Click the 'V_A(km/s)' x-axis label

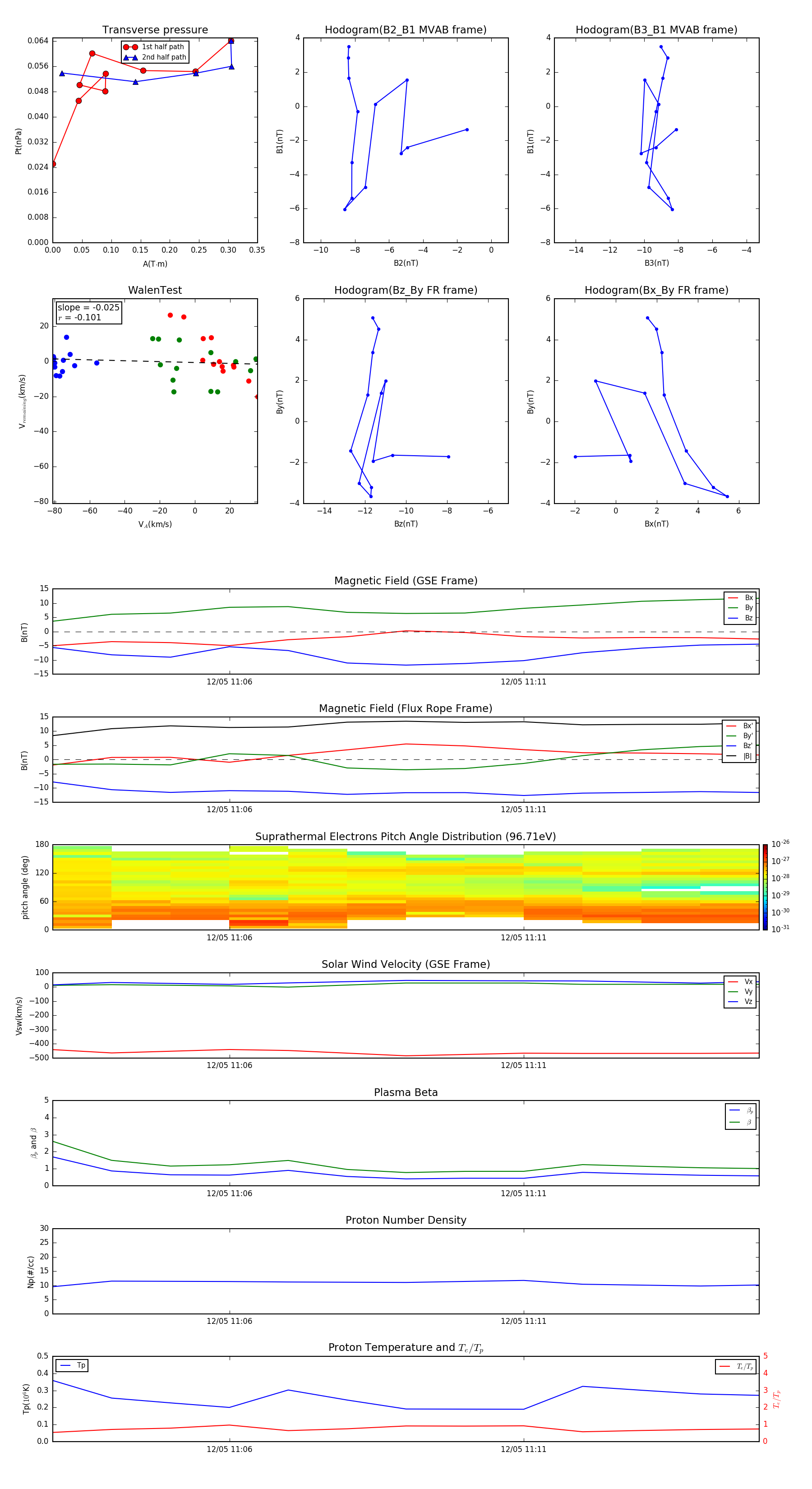tap(155, 524)
